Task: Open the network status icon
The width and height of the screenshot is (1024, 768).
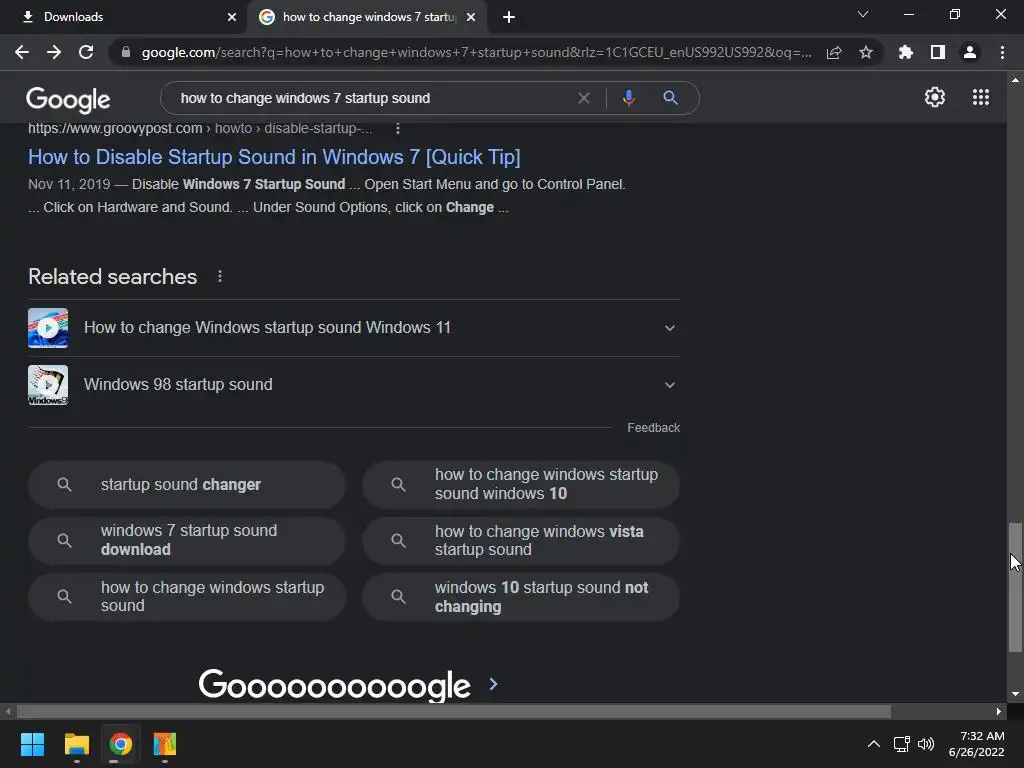Action: pyautogui.click(x=902, y=744)
